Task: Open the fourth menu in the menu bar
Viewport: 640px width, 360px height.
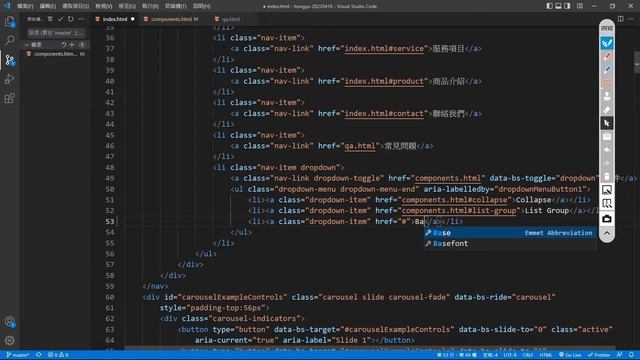Action: coord(103,6)
